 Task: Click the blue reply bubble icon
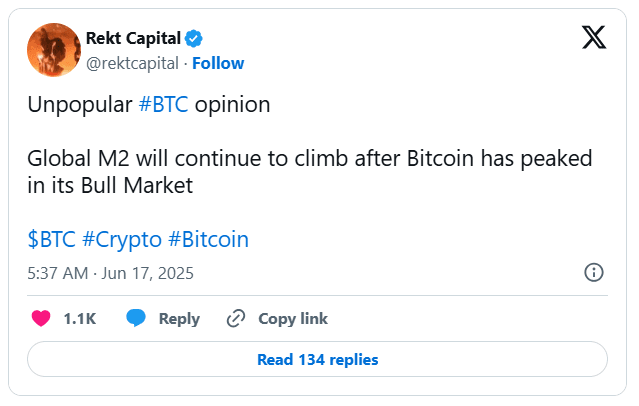137,319
